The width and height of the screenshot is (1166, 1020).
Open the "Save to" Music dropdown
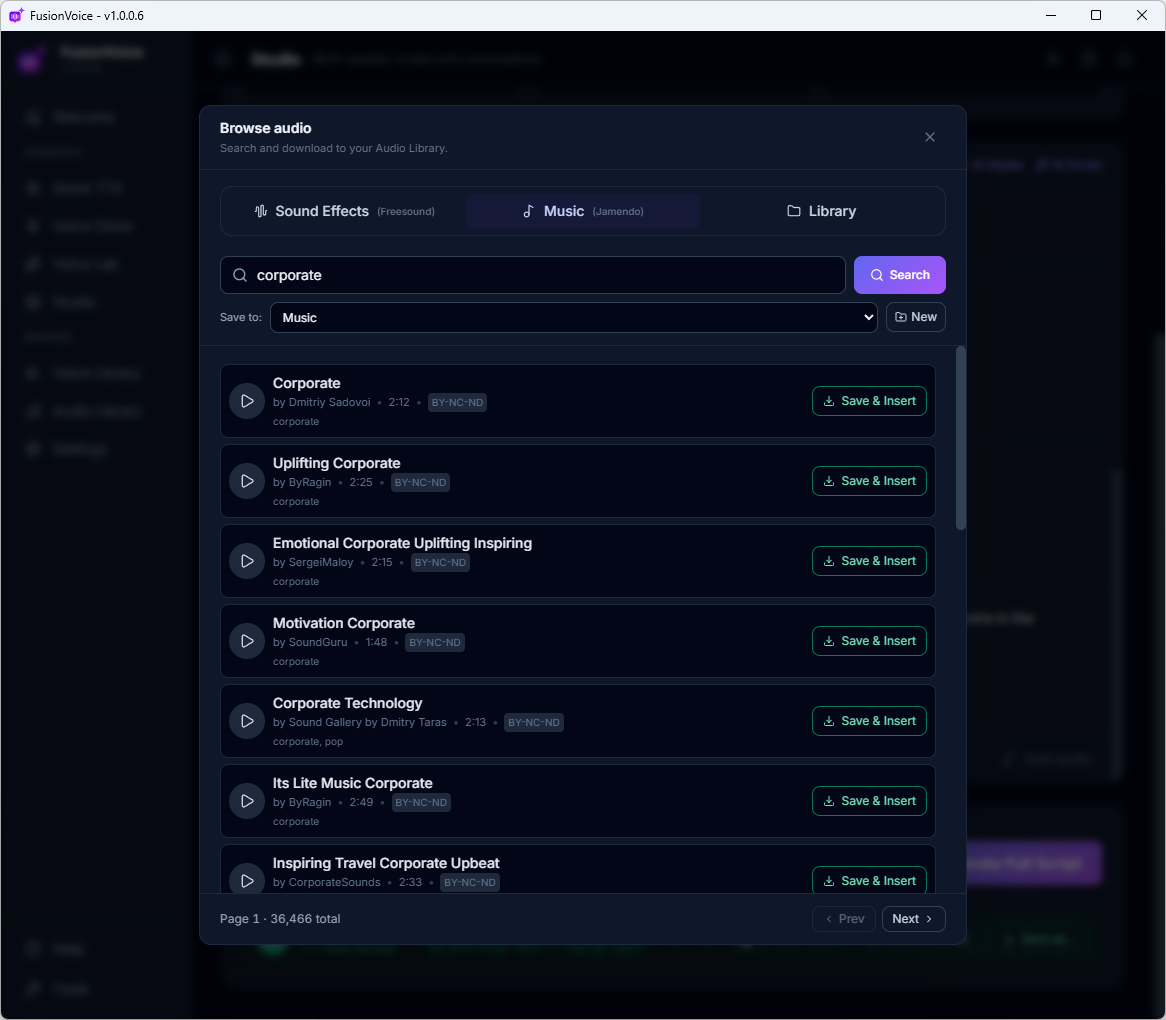573,317
